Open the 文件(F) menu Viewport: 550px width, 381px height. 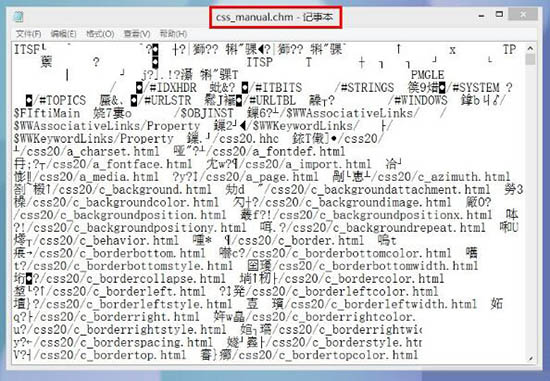[x=28, y=34]
